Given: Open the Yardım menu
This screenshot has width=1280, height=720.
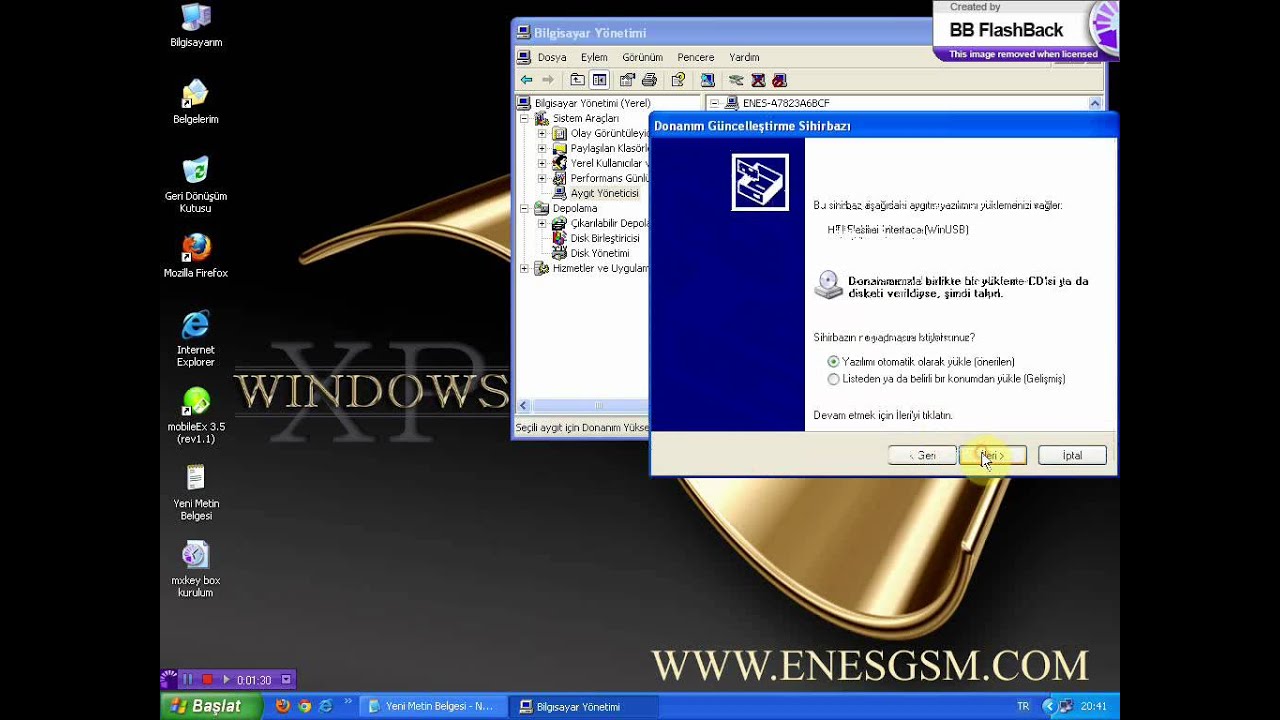Looking at the screenshot, I should (x=745, y=57).
